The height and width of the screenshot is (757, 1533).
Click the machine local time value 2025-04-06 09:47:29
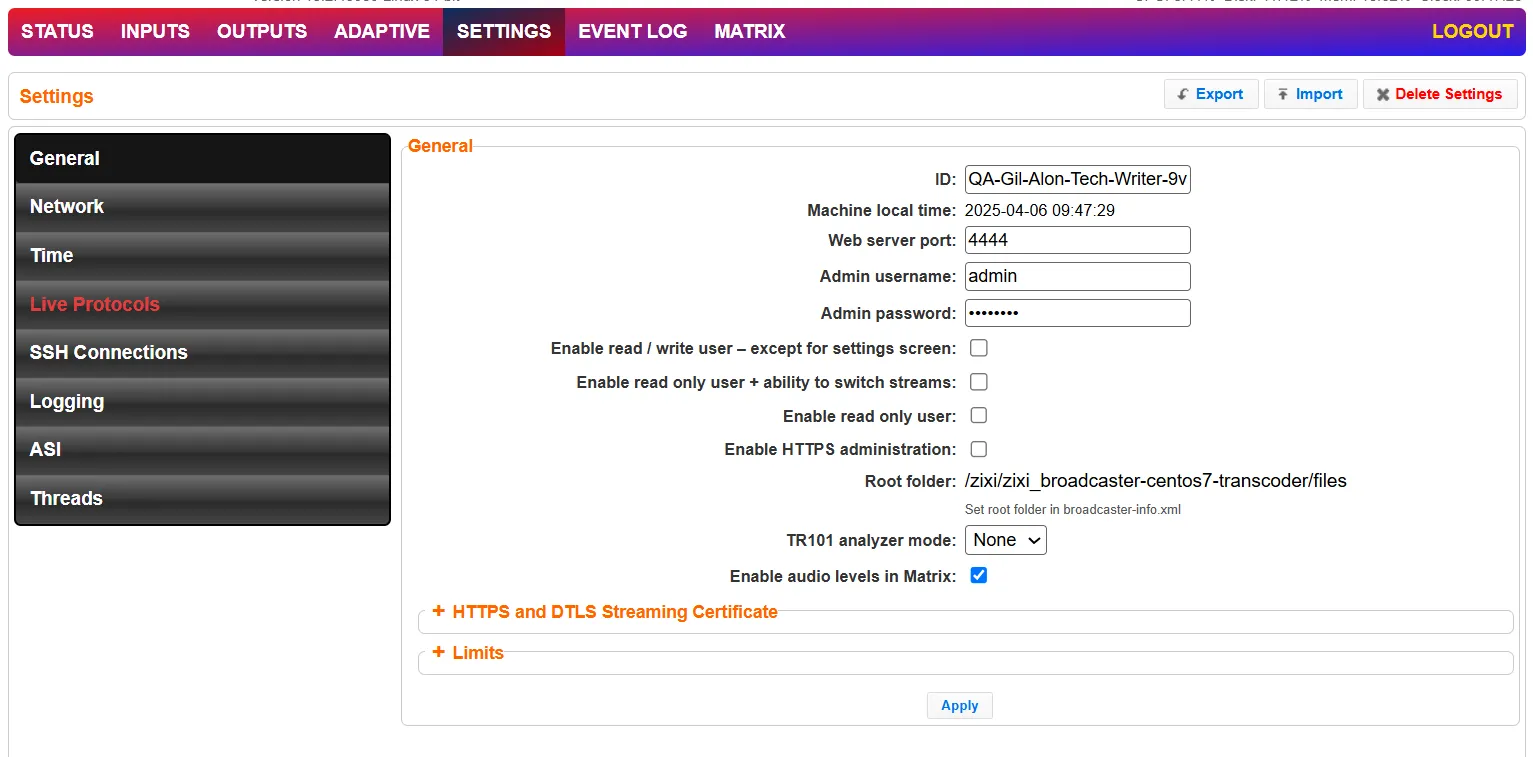click(x=1040, y=211)
